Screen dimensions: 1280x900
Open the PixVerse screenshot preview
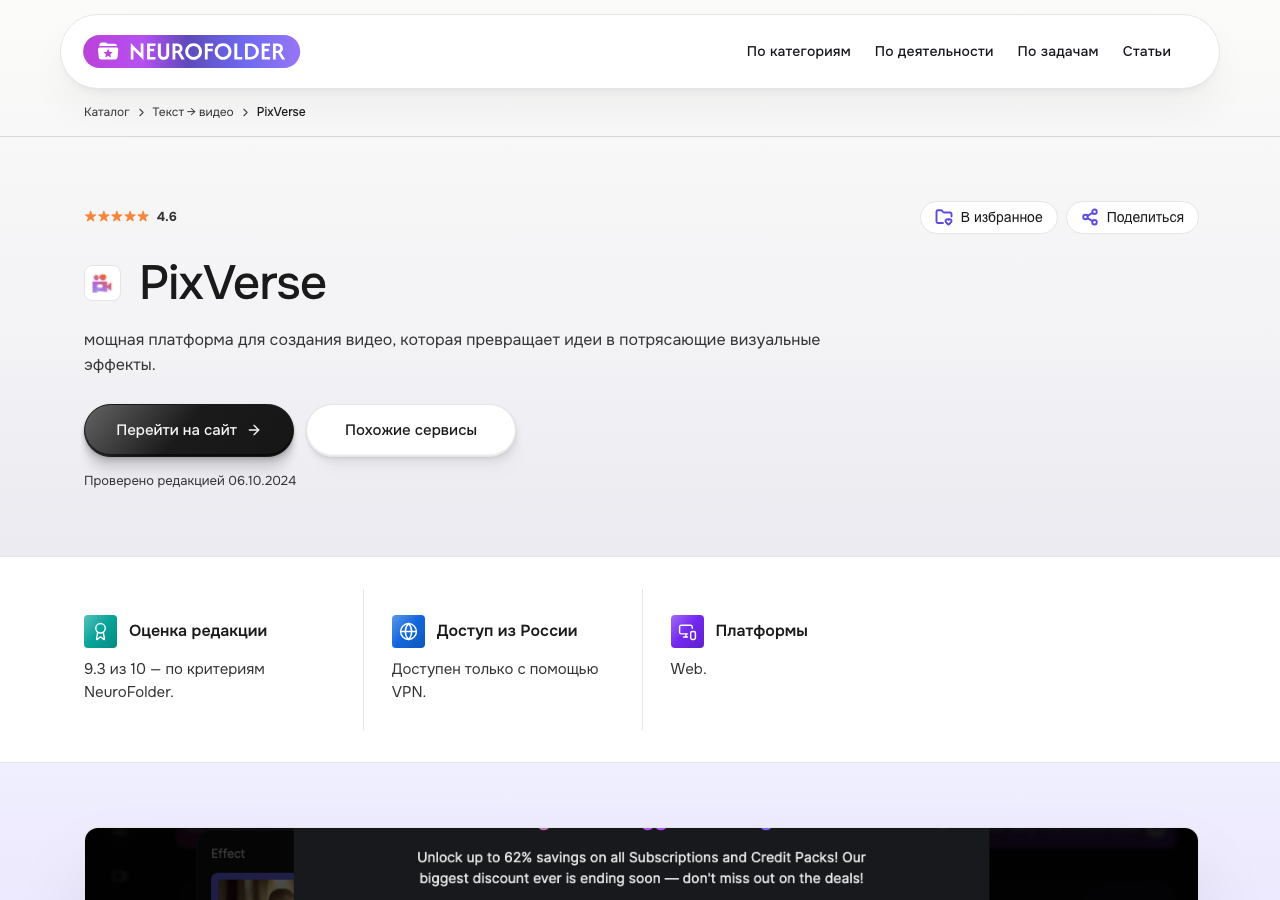(x=641, y=864)
